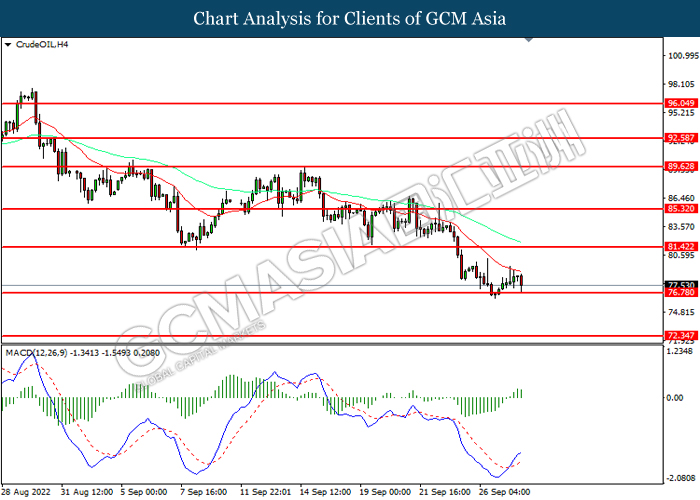Image resolution: width=700 pixels, height=500 pixels.
Task: Click the 100.995 price axis value
Action: click(x=683, y=56)
